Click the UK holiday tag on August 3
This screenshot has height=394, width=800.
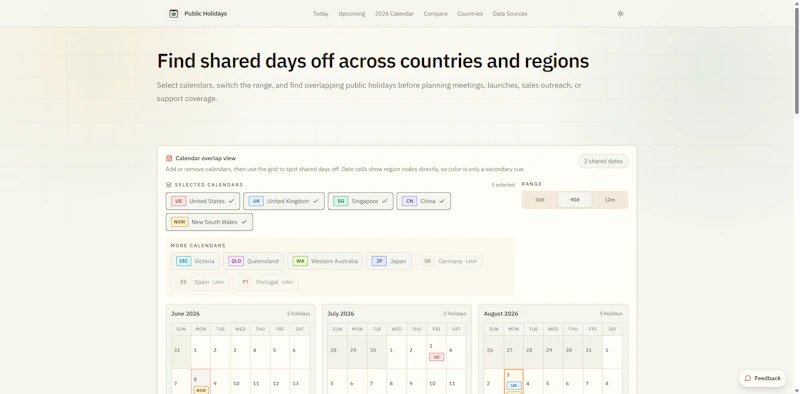[514, 385]
